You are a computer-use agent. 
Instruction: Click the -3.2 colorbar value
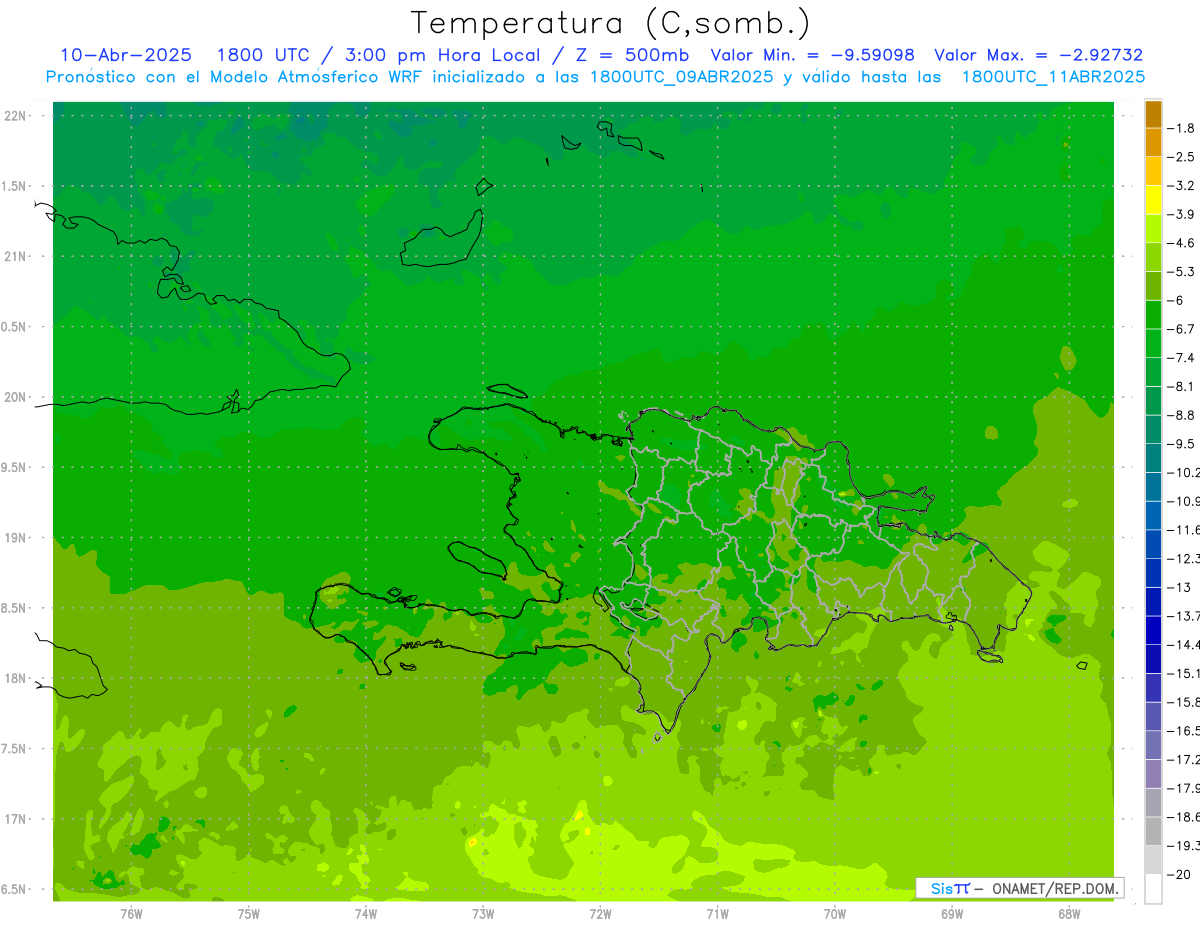coord(1182,185)
